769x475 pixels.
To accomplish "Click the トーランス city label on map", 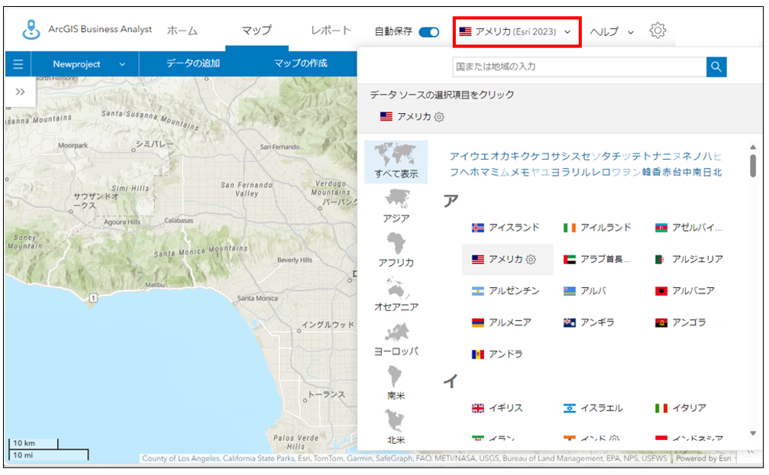I will [327, 395].
